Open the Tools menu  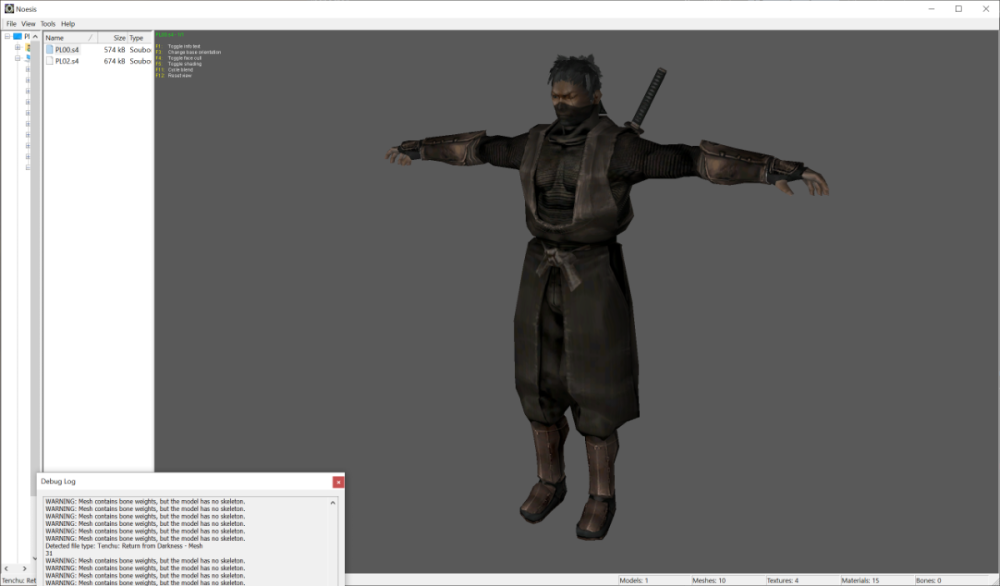[48, 24]
